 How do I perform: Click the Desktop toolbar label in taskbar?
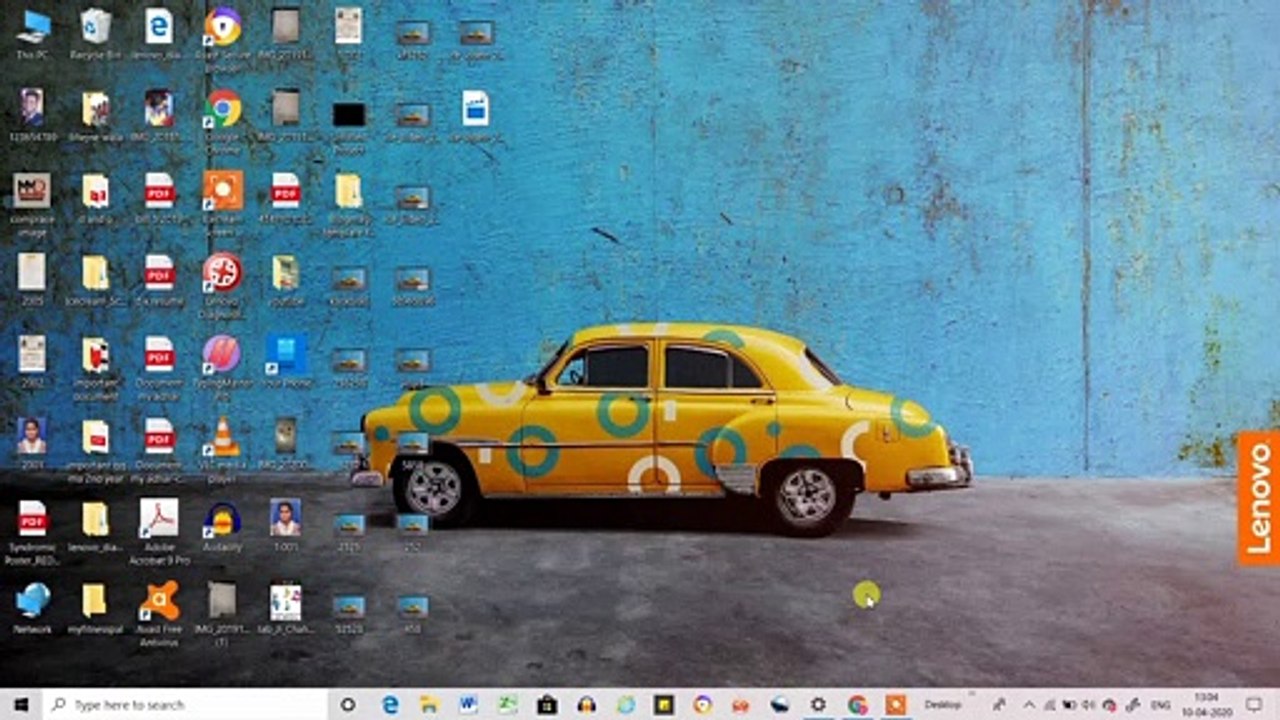coord(943,704)
